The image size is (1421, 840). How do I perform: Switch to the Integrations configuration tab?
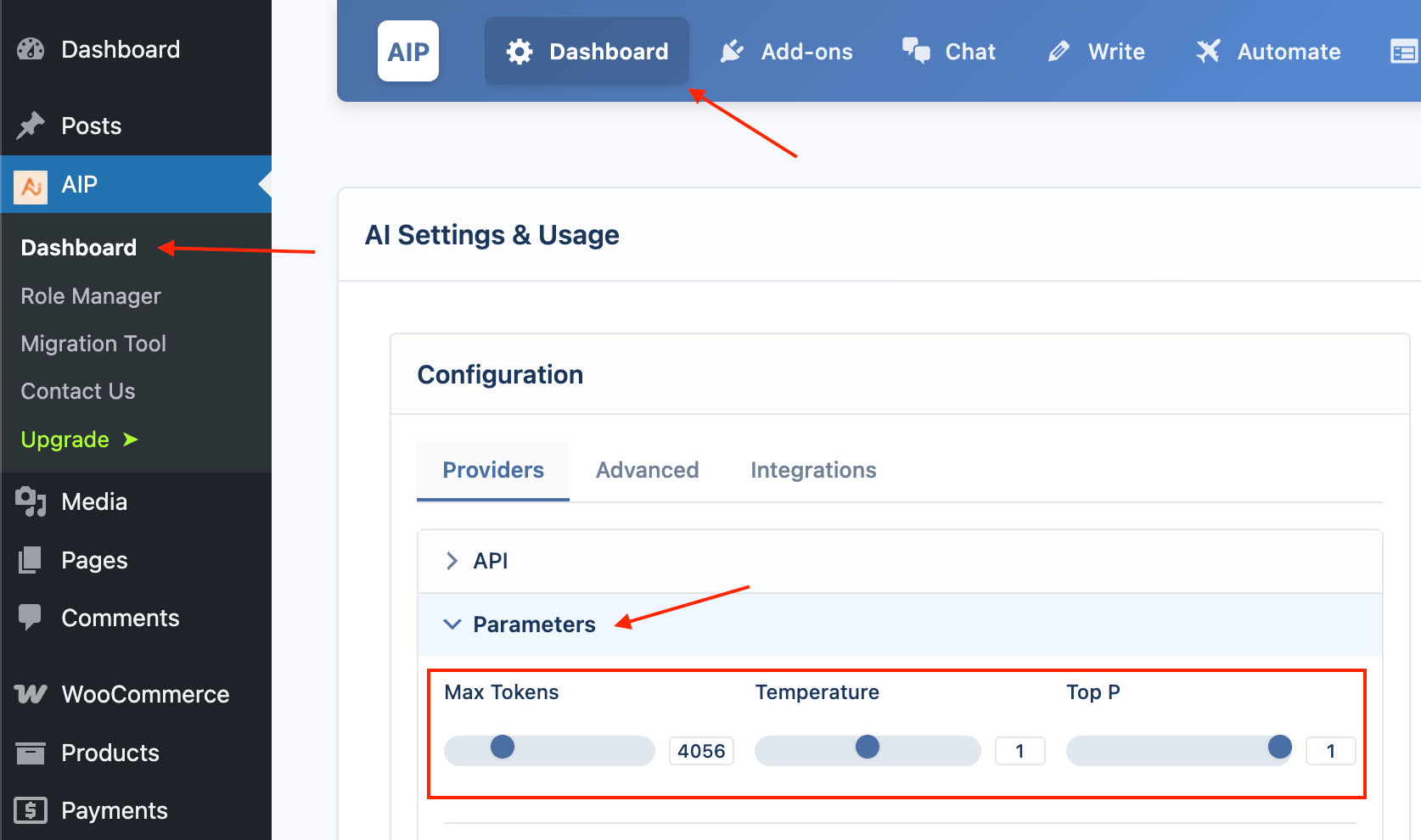coord(813,470)
